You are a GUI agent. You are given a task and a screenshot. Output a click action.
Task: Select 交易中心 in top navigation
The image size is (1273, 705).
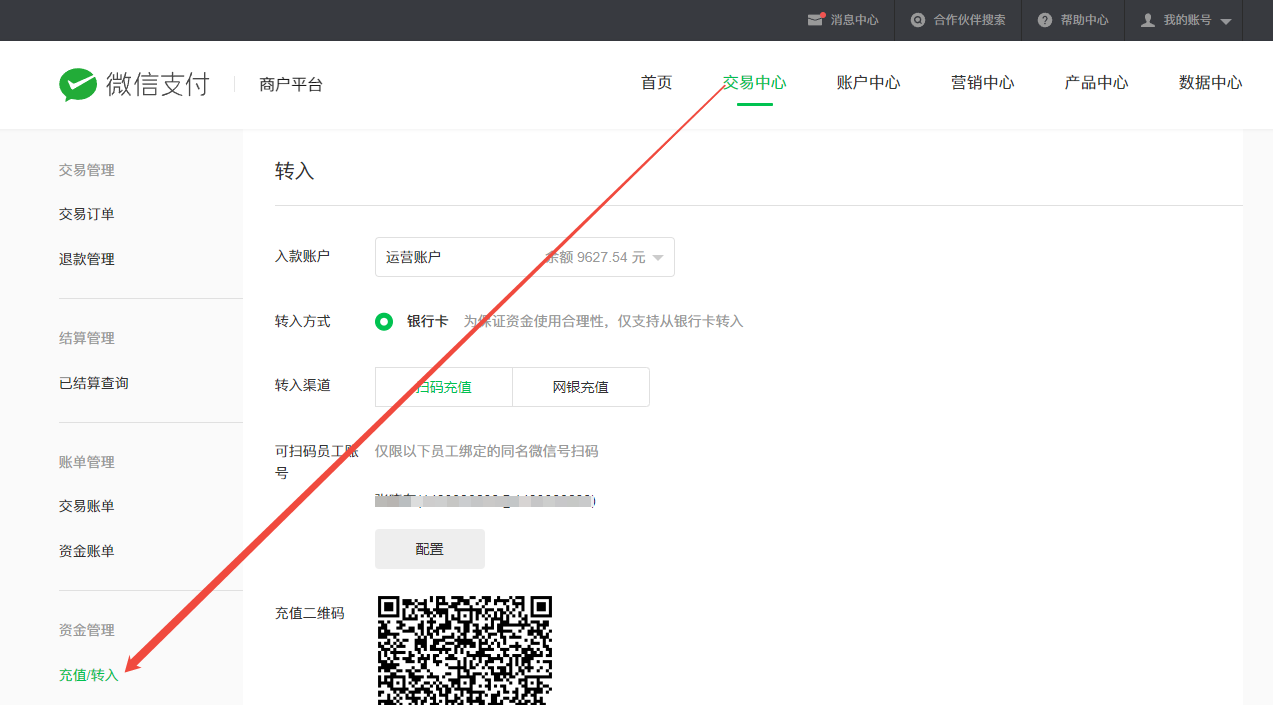click(x=755, y=83)
